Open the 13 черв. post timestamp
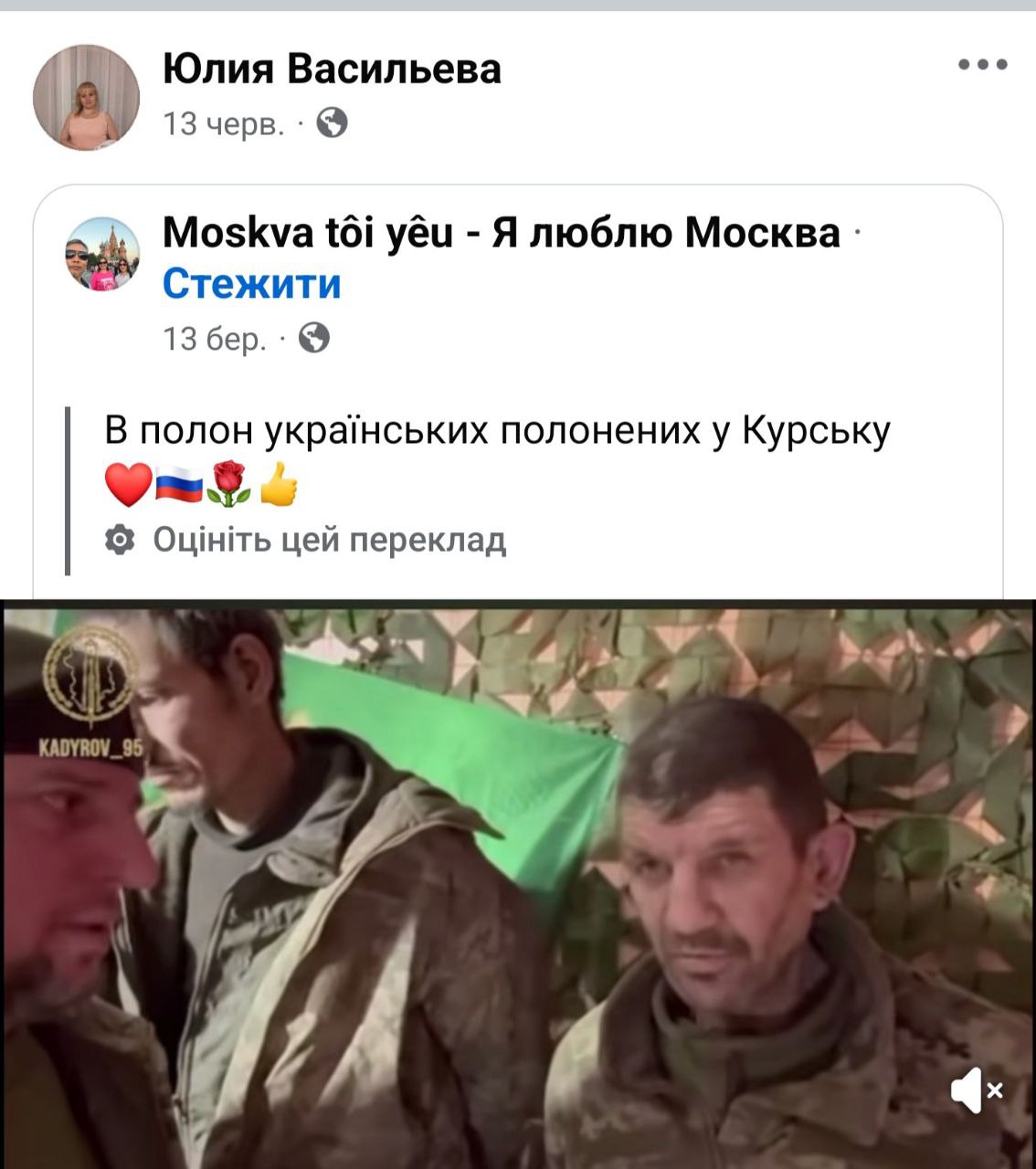Image resolution: width=1036 pixels, height=1169 pixels. 224,122
